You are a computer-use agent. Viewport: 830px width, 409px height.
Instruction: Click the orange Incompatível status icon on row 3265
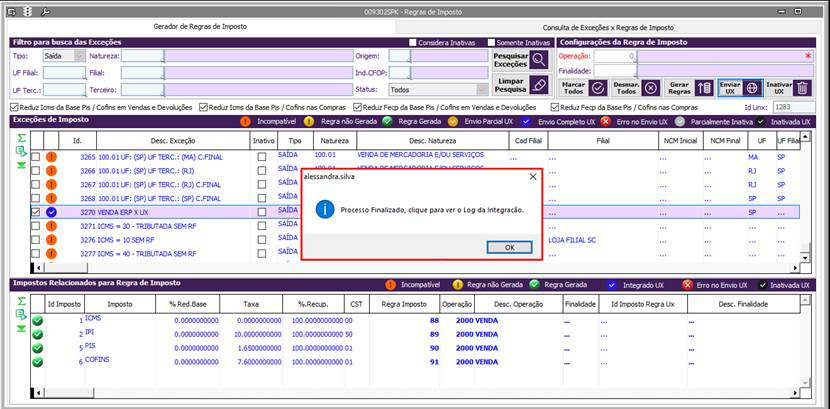coord(51,157)
